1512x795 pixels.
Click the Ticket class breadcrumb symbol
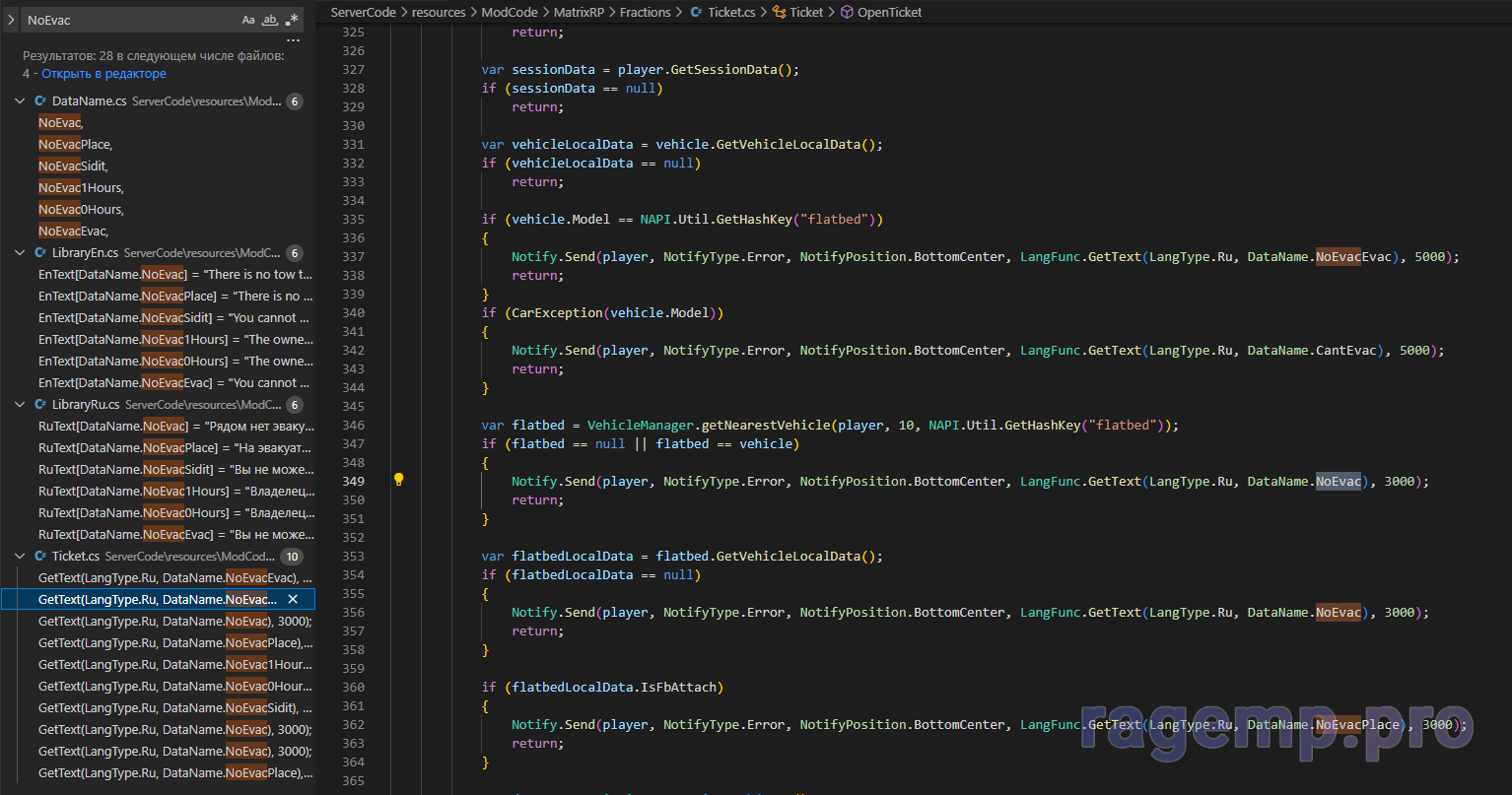pos(805,12)
